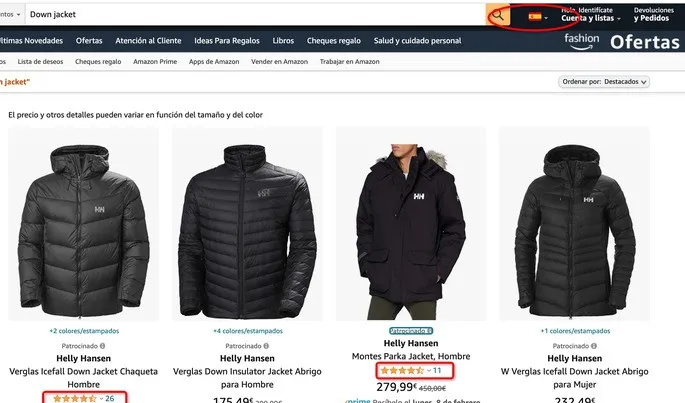This screenshot has width=685, height=403.
Task: Click +4 colores/estampados link
Action: (x=248, y=331)
